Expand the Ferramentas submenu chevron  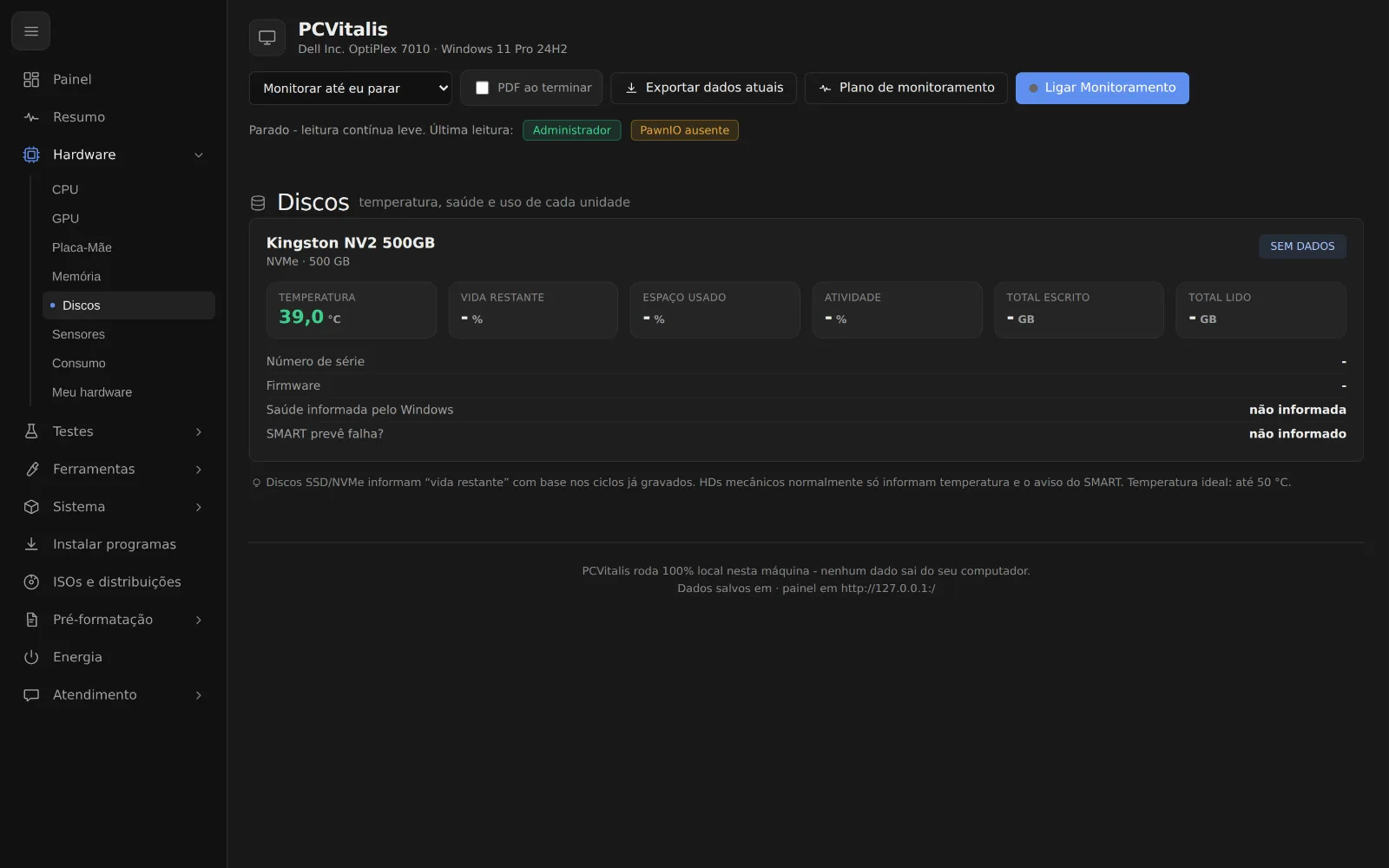[x=199, y=470]
